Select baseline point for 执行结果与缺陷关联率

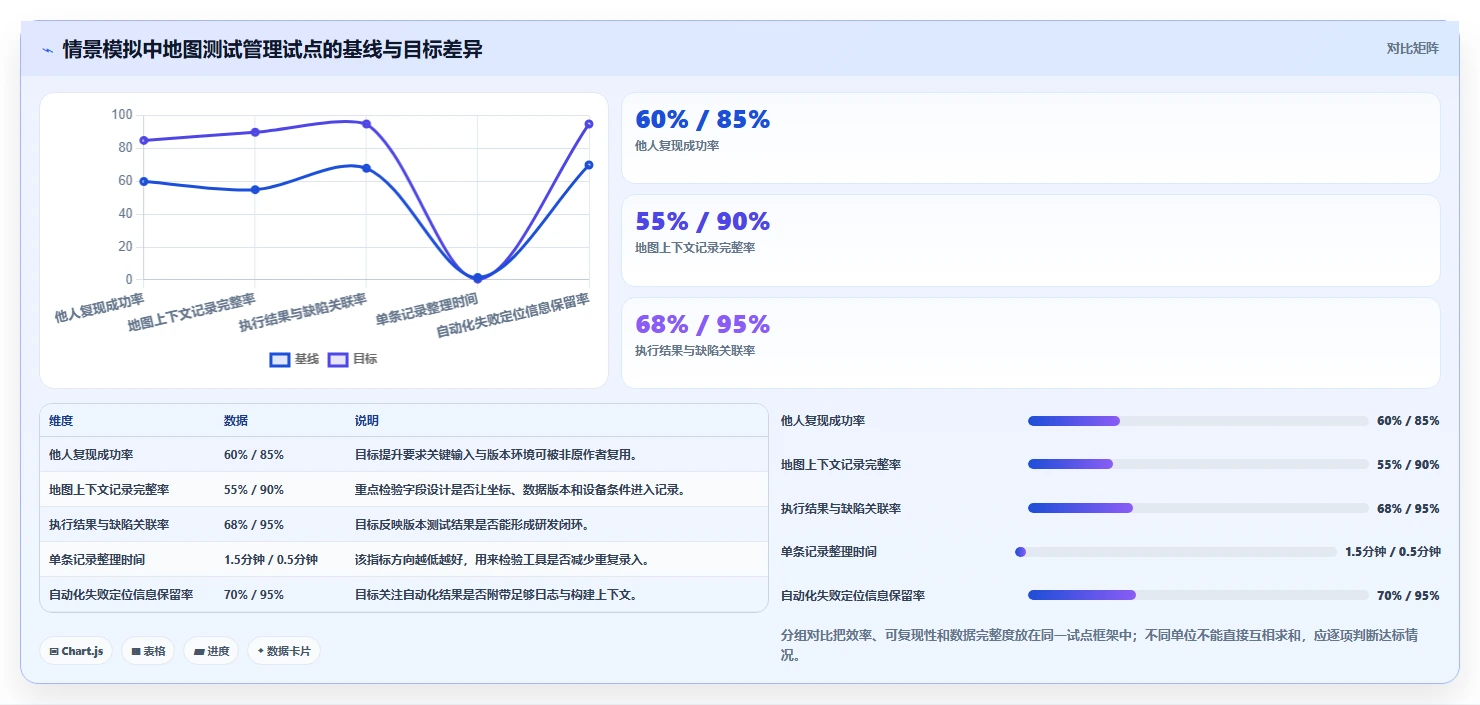(366, 168)
